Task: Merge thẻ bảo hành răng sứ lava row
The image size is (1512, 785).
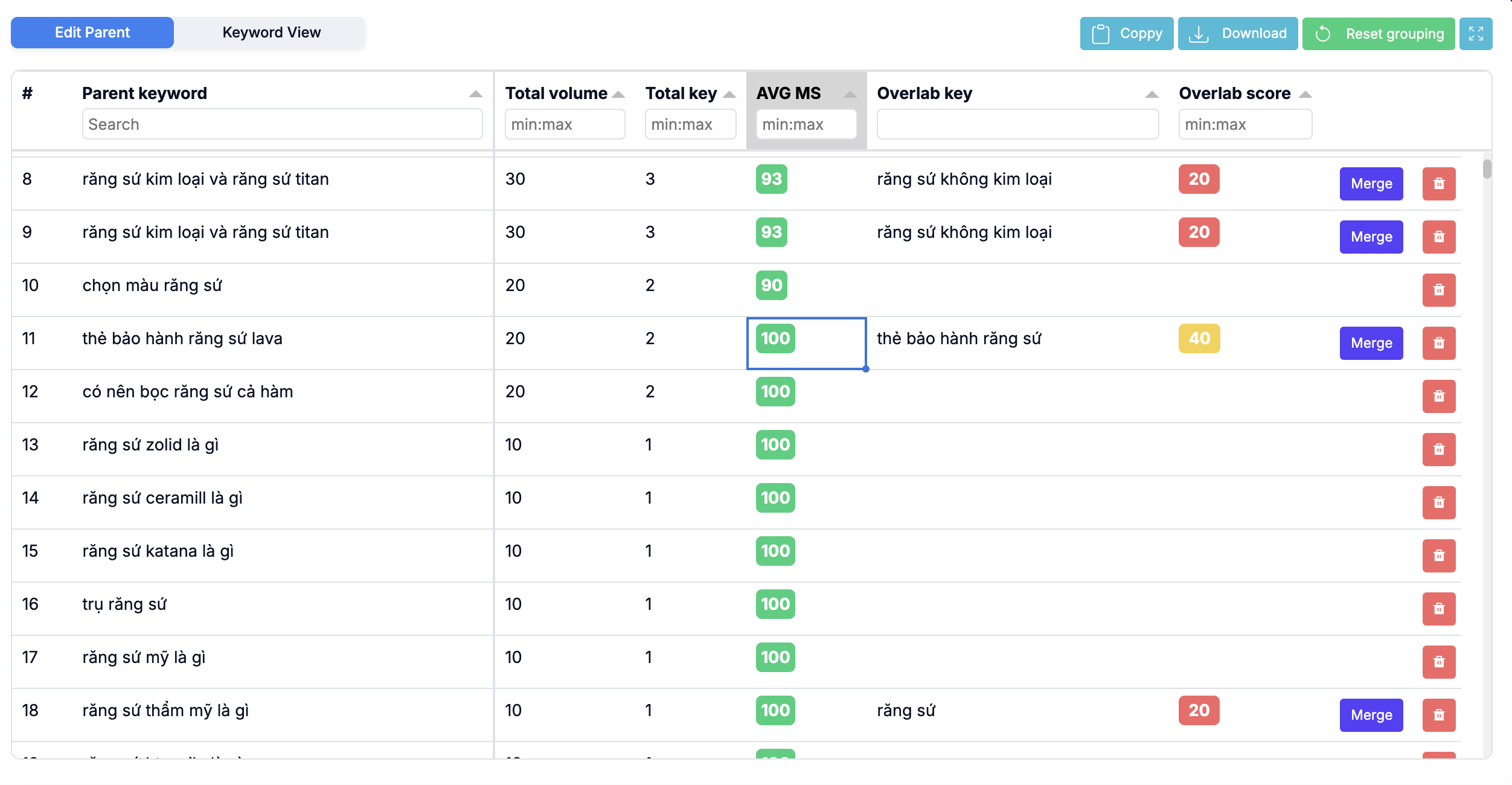Action: [x=1371, y=343]
